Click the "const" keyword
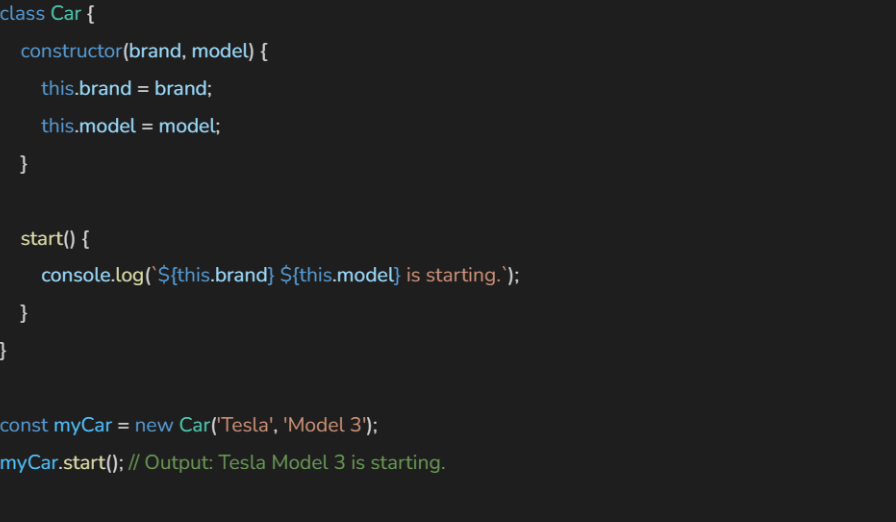896x522 pixels. 24,425
